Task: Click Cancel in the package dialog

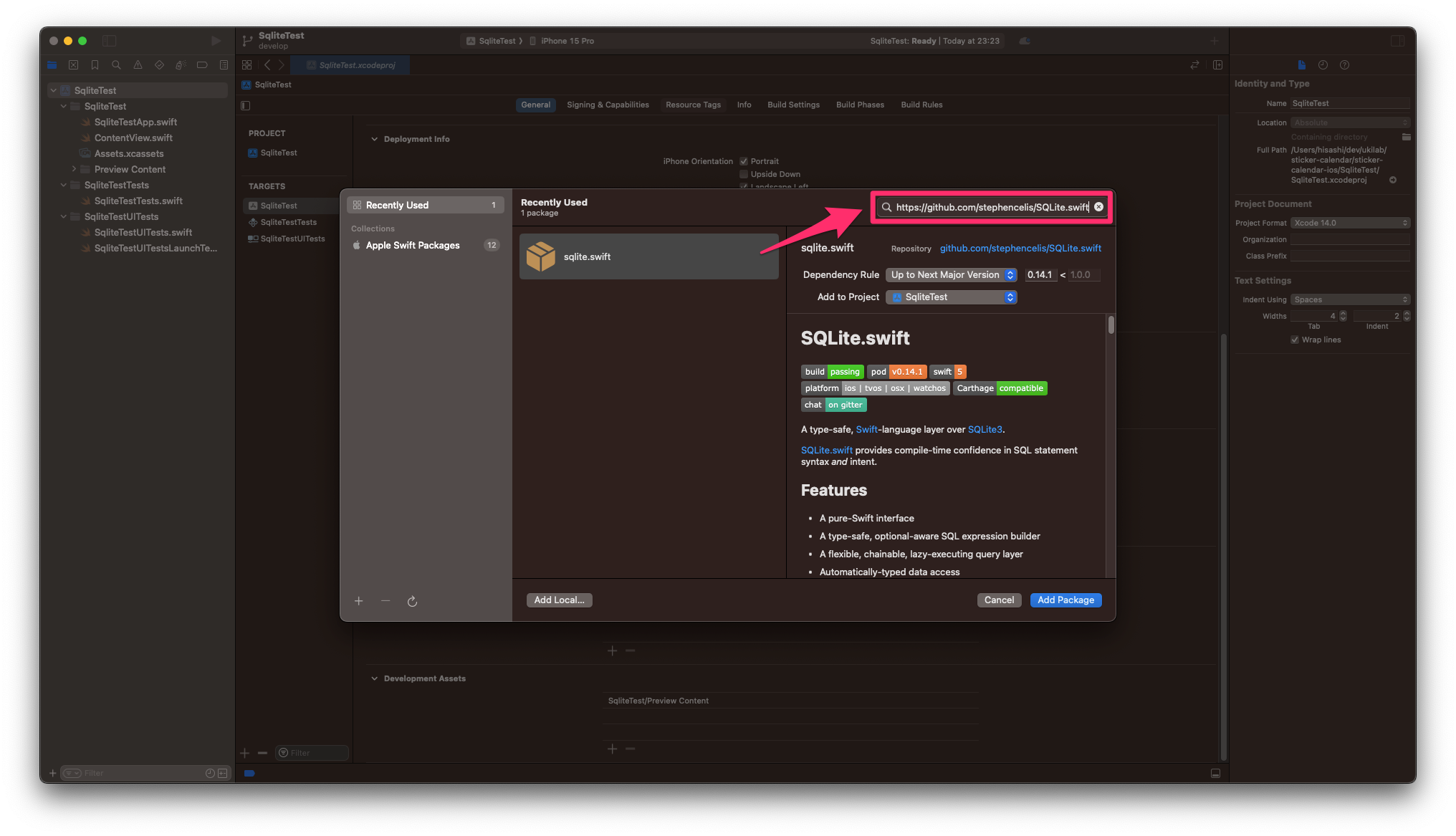Action: pos(999,600)
